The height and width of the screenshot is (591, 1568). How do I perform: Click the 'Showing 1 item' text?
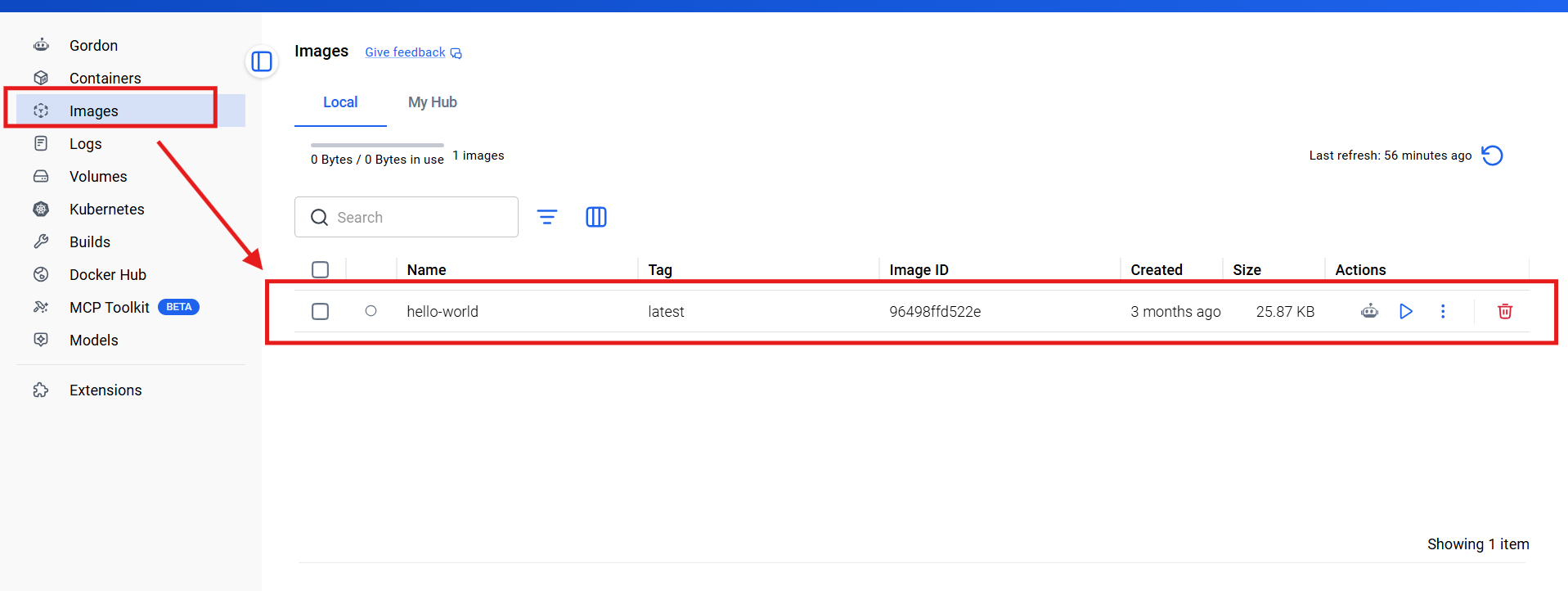[1478, 544]
